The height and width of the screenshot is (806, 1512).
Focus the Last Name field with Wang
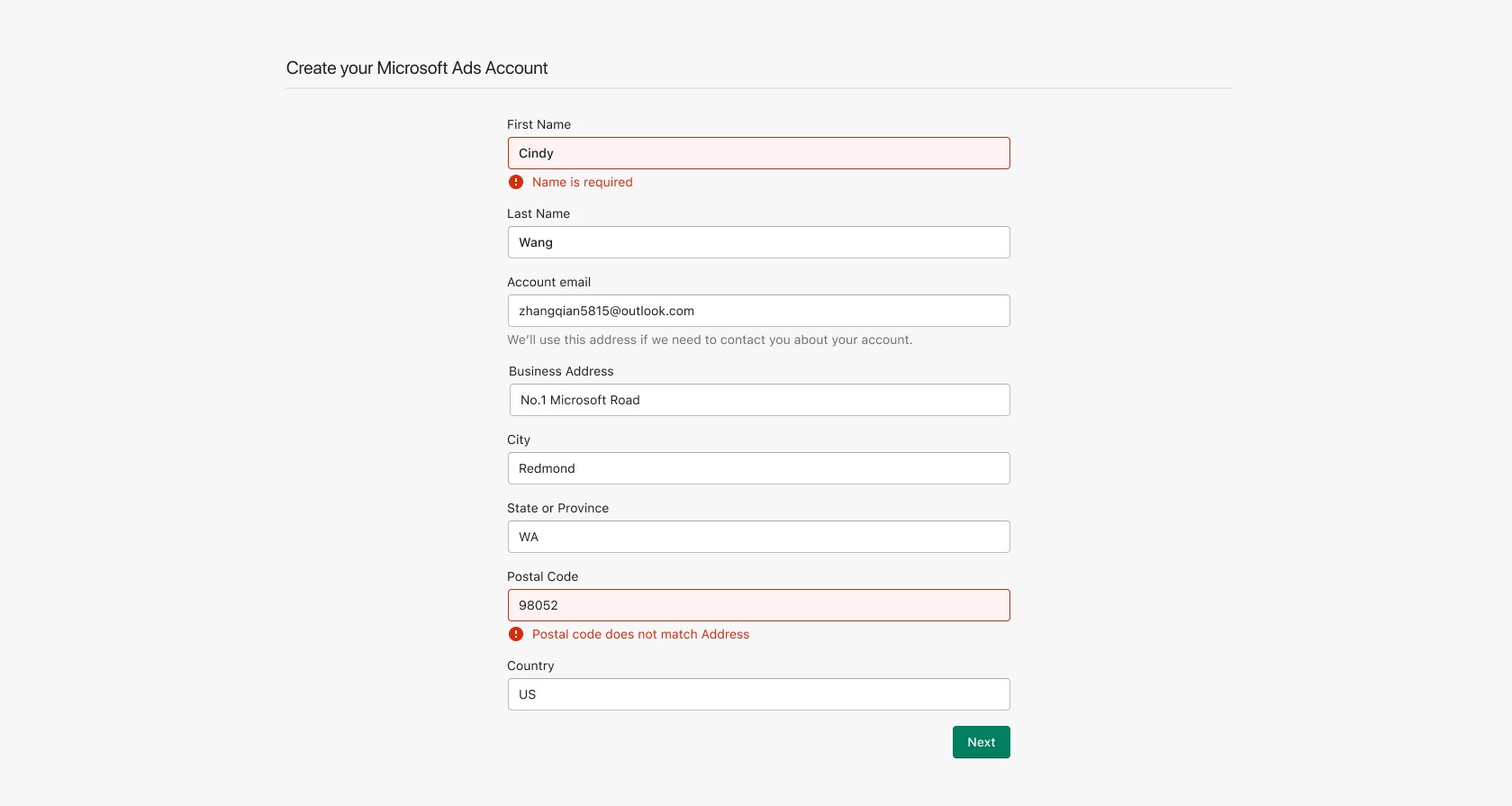[x=758, y=242]
